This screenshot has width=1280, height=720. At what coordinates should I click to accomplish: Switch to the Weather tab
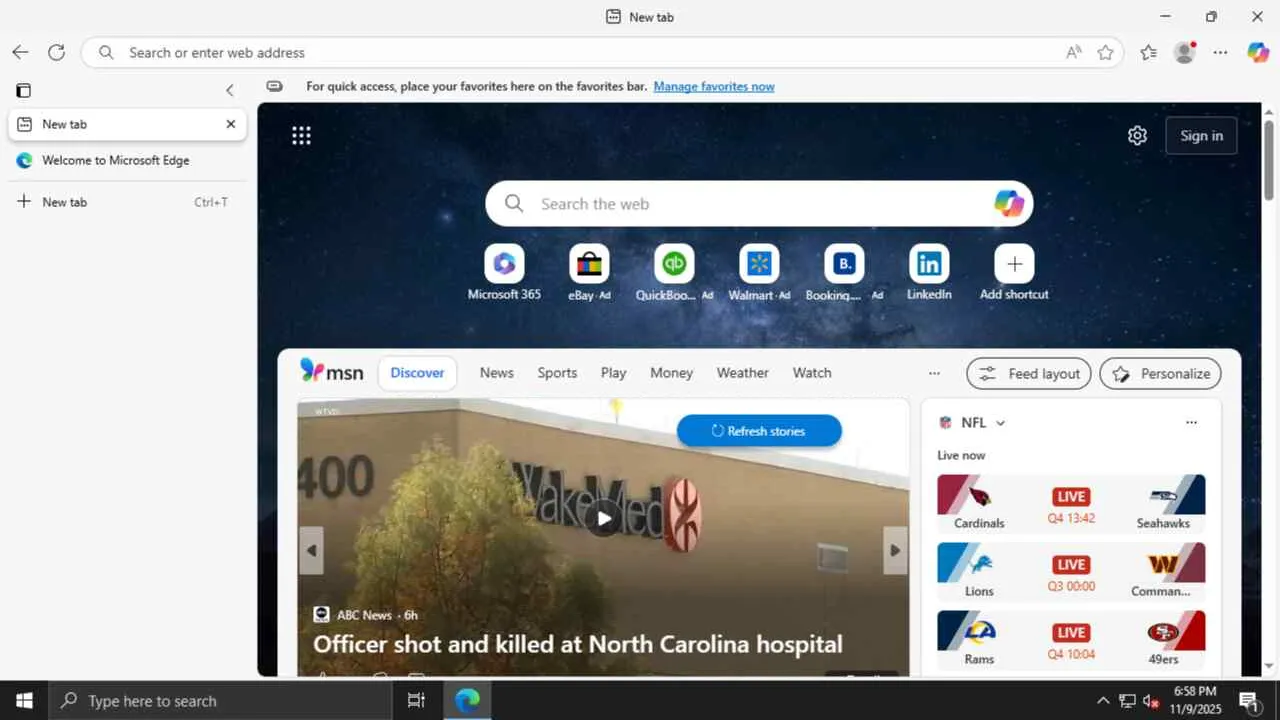743,373
